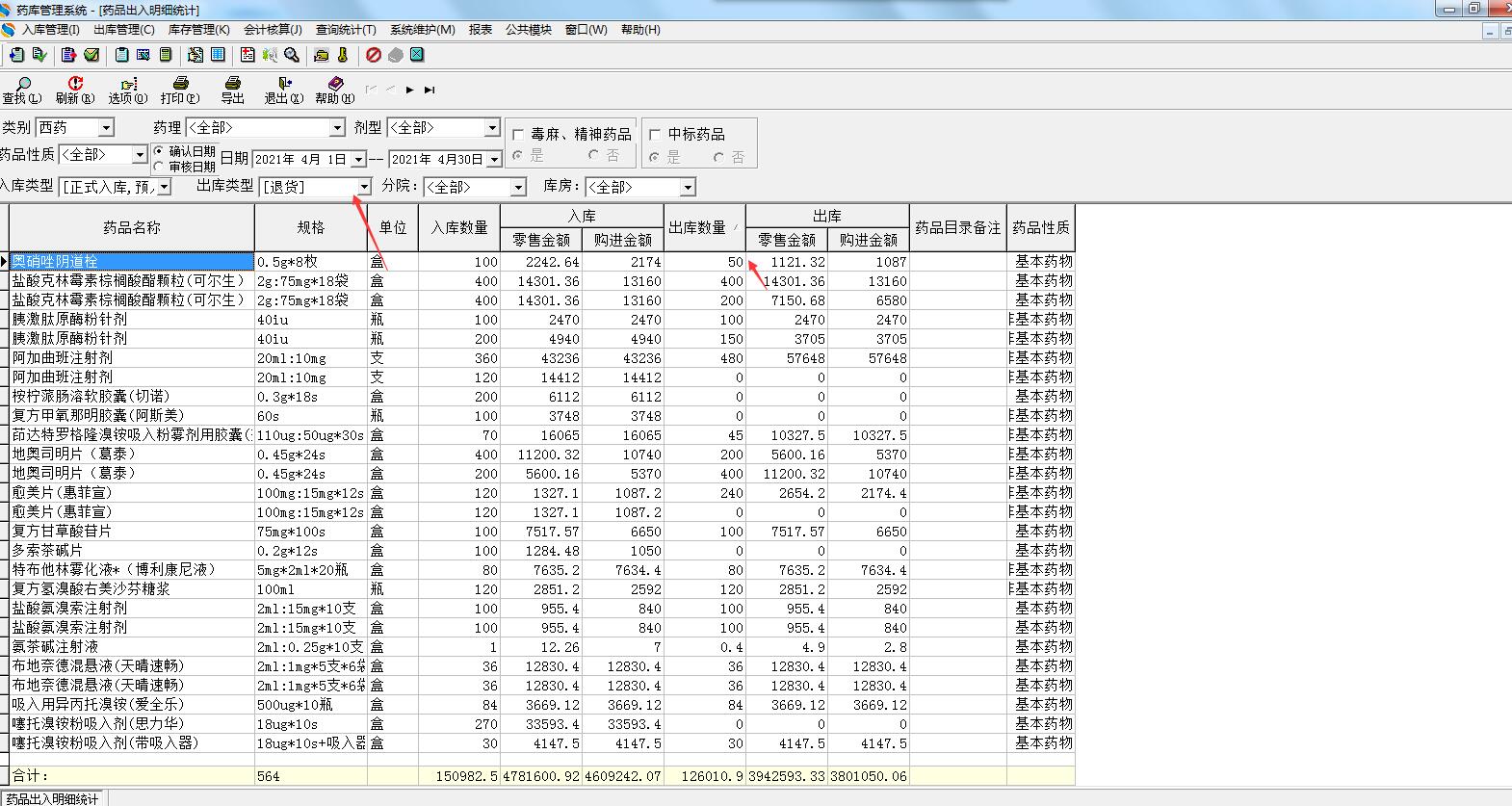The width and height of the screenshot is (1512, 806).
Task: Click the golden key toolbar icon
Action: tap(342, 55)
